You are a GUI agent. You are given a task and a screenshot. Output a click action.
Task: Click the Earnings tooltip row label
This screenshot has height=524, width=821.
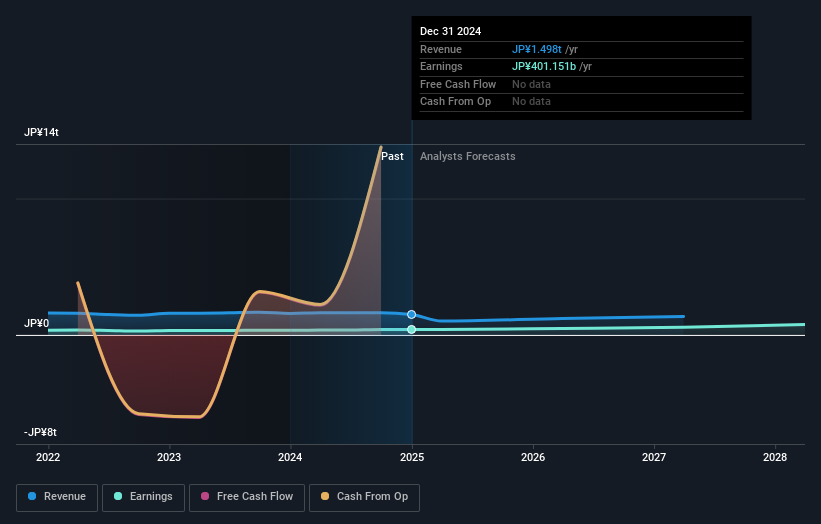[441, 66]
